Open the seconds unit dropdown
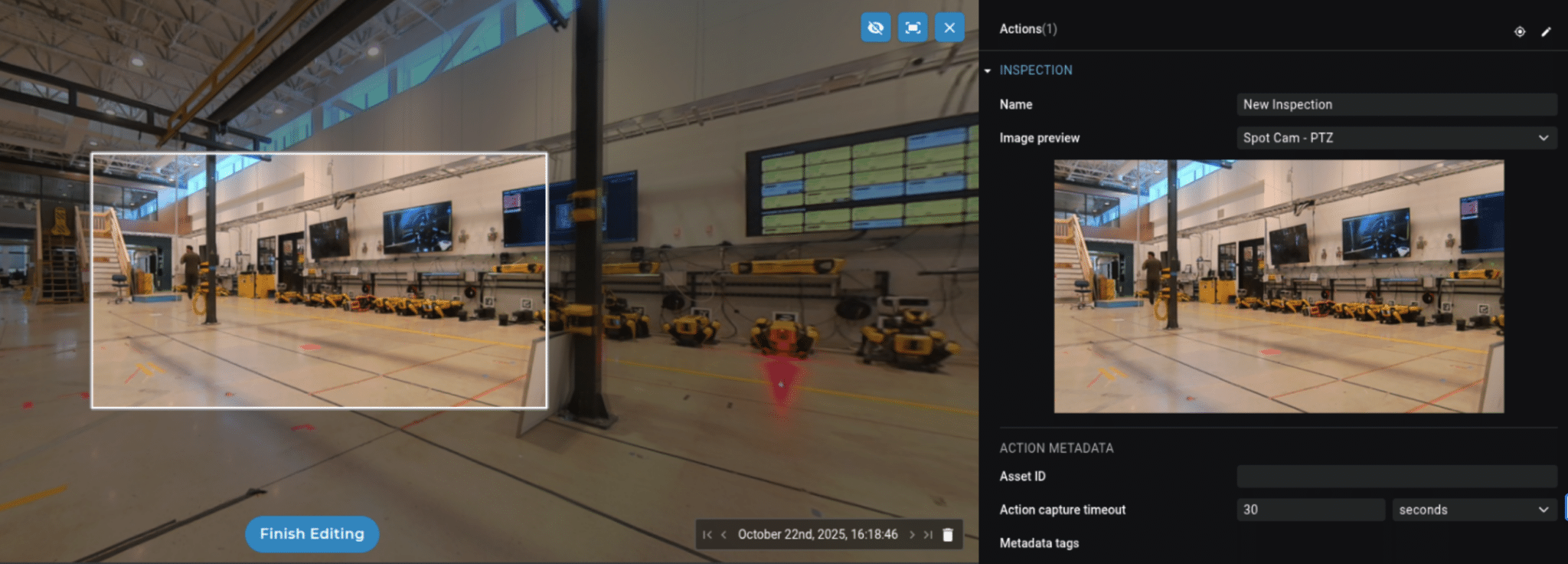The image size is (1568, 564). pyautogui.click(x=1474, y=510)
